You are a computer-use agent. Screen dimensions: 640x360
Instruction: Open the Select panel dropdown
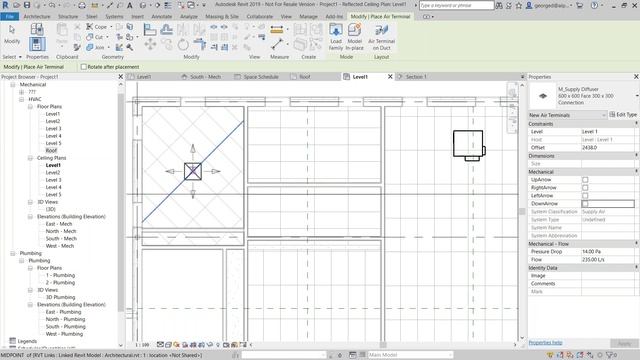click(12, 57)
